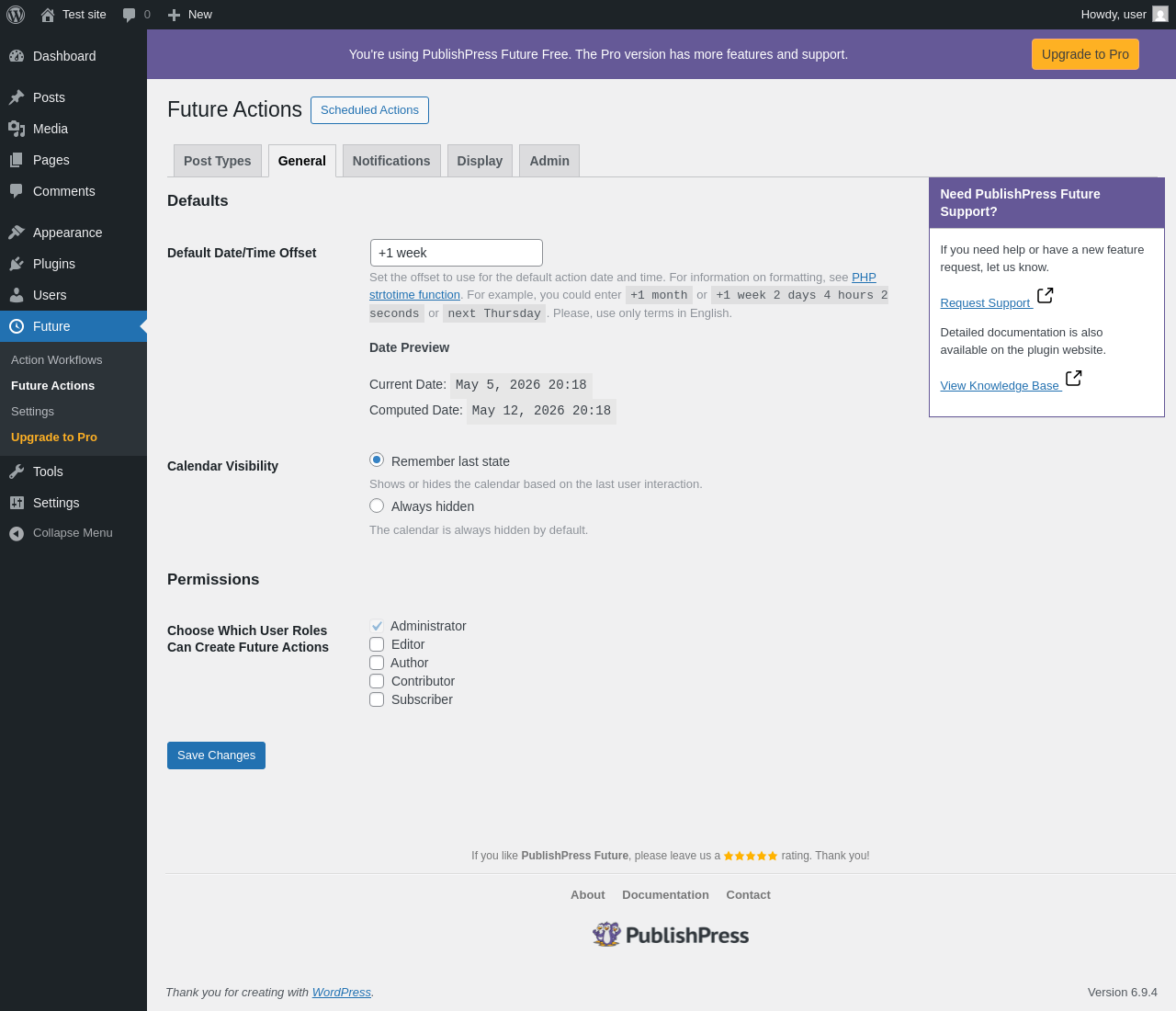The width and height of the screenshot is (1176, 1011).
Task: Click external-link icon beside Request Support
Action: (1045, 296)
